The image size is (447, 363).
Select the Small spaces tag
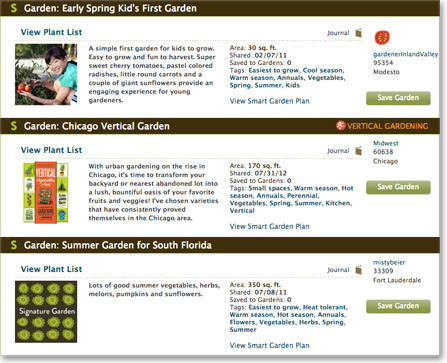point(269,188)
